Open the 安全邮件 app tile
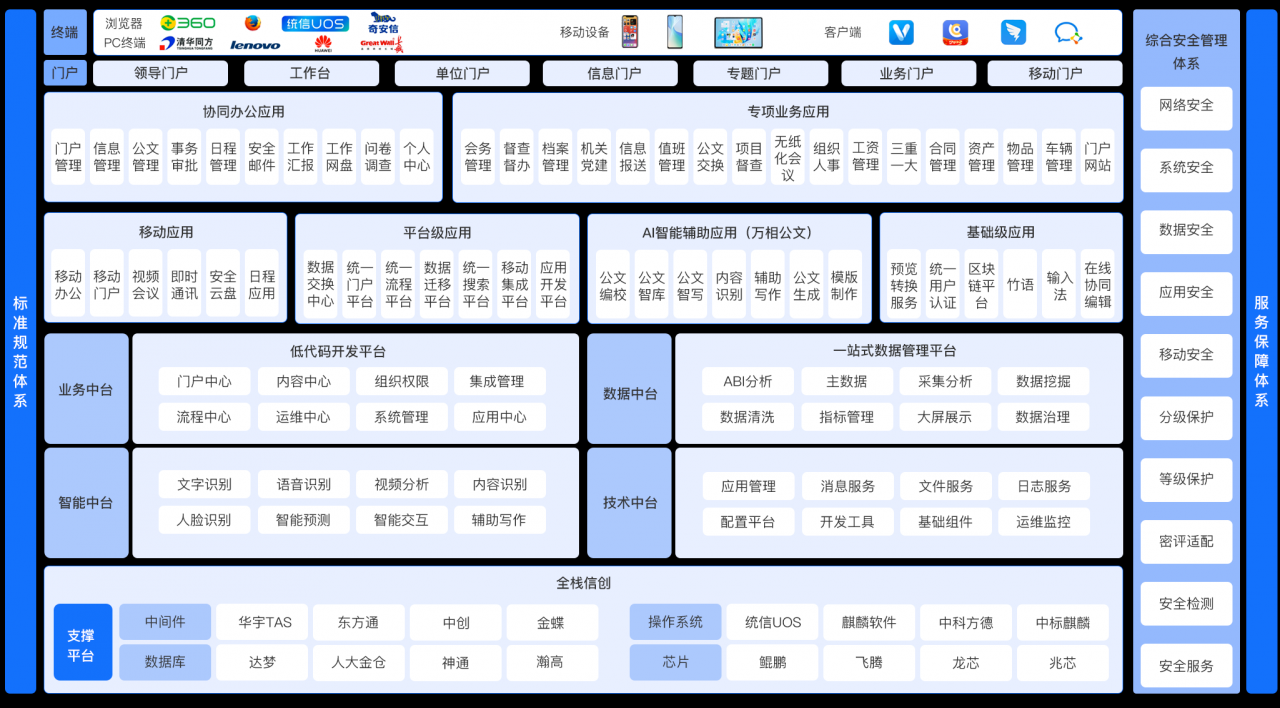The image size is (1280, 708). point(262,156)
